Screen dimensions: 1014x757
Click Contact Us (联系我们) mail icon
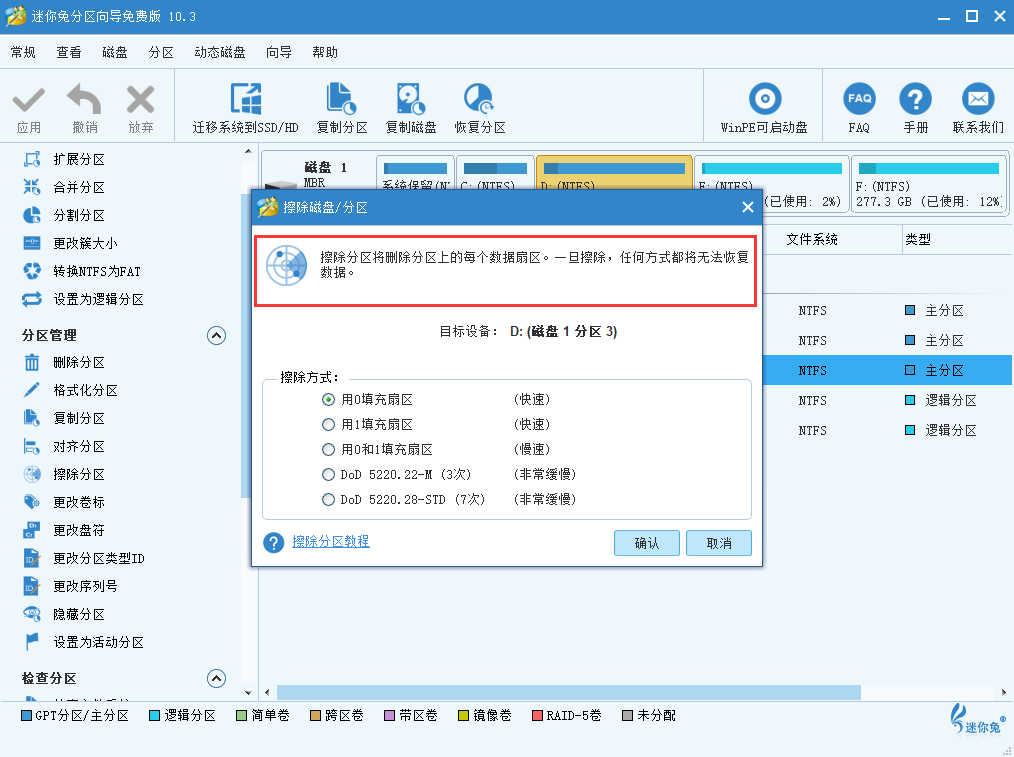click(978, 99)
